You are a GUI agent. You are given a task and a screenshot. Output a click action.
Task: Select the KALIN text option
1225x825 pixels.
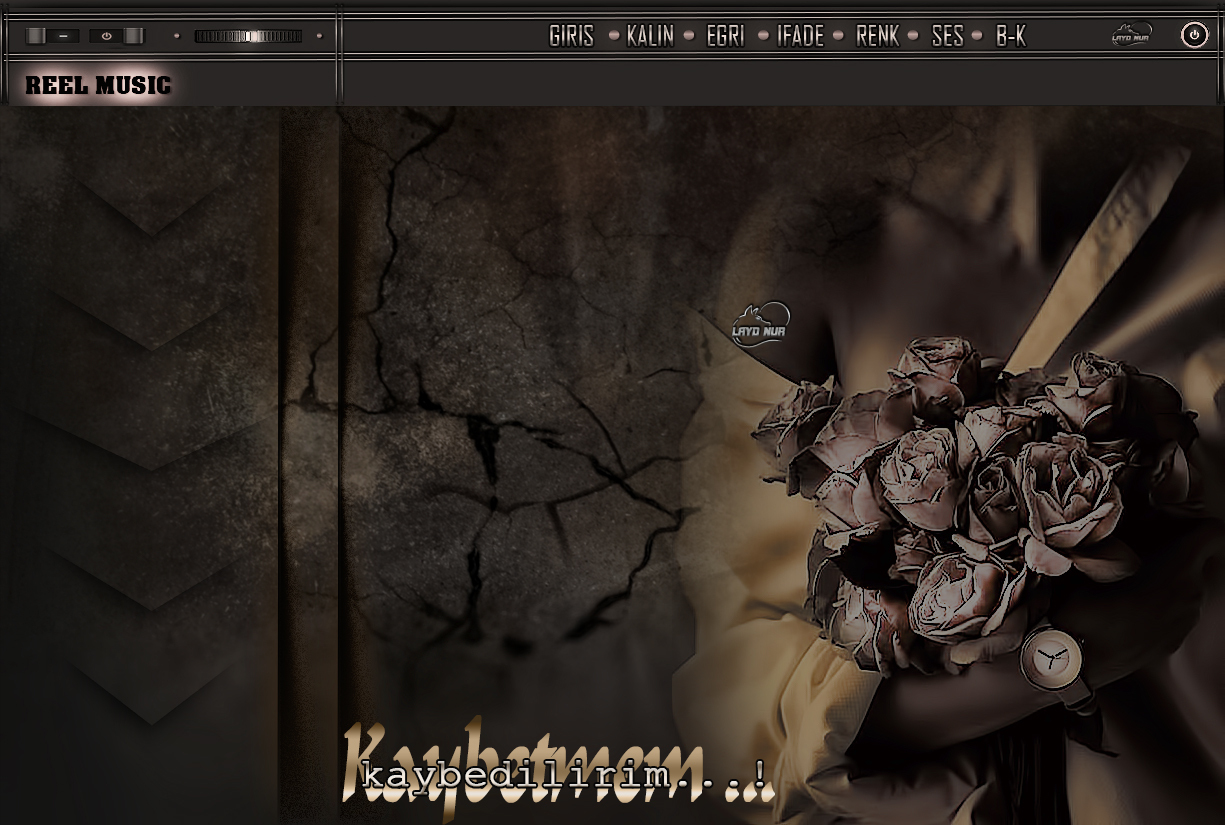pos(650,36)
